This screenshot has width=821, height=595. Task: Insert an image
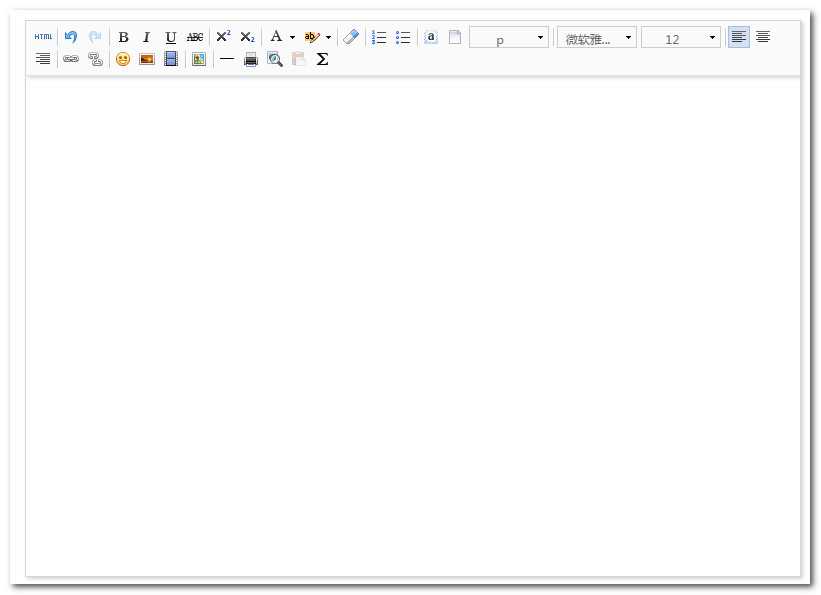(x=147, y=59)
